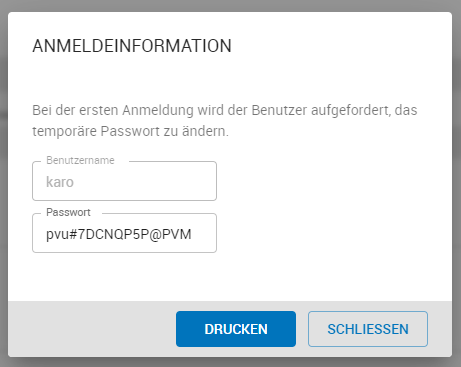Close the dialog with SCHLIESSEN
The width and height of the screenshot is (461, 367).
pos(368,329)
